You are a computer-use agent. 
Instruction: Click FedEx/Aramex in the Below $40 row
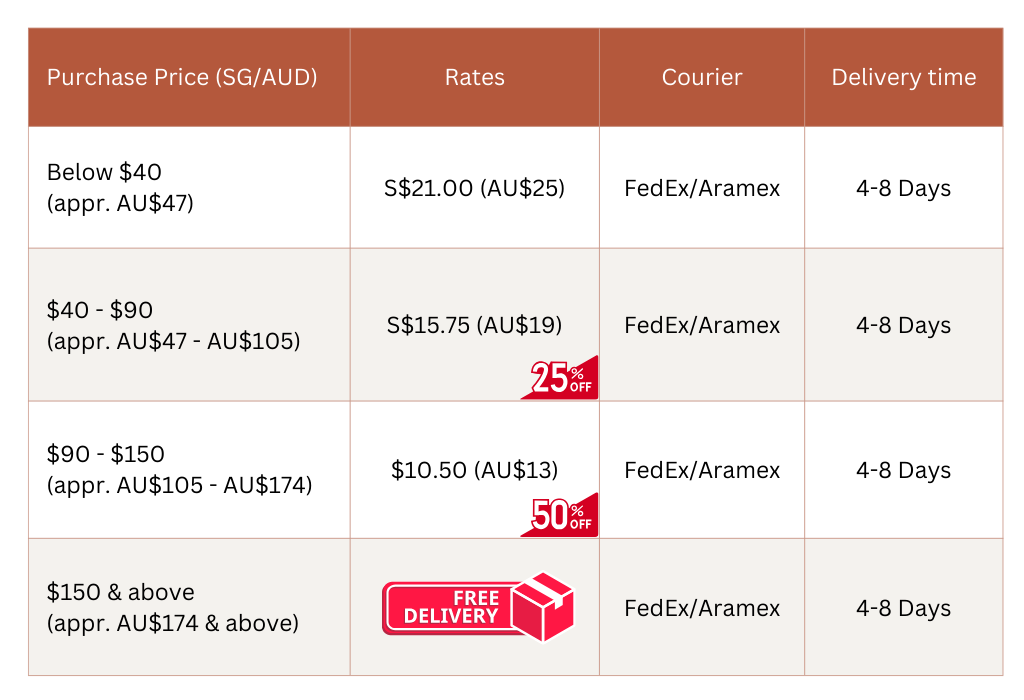tap(702, 188)
